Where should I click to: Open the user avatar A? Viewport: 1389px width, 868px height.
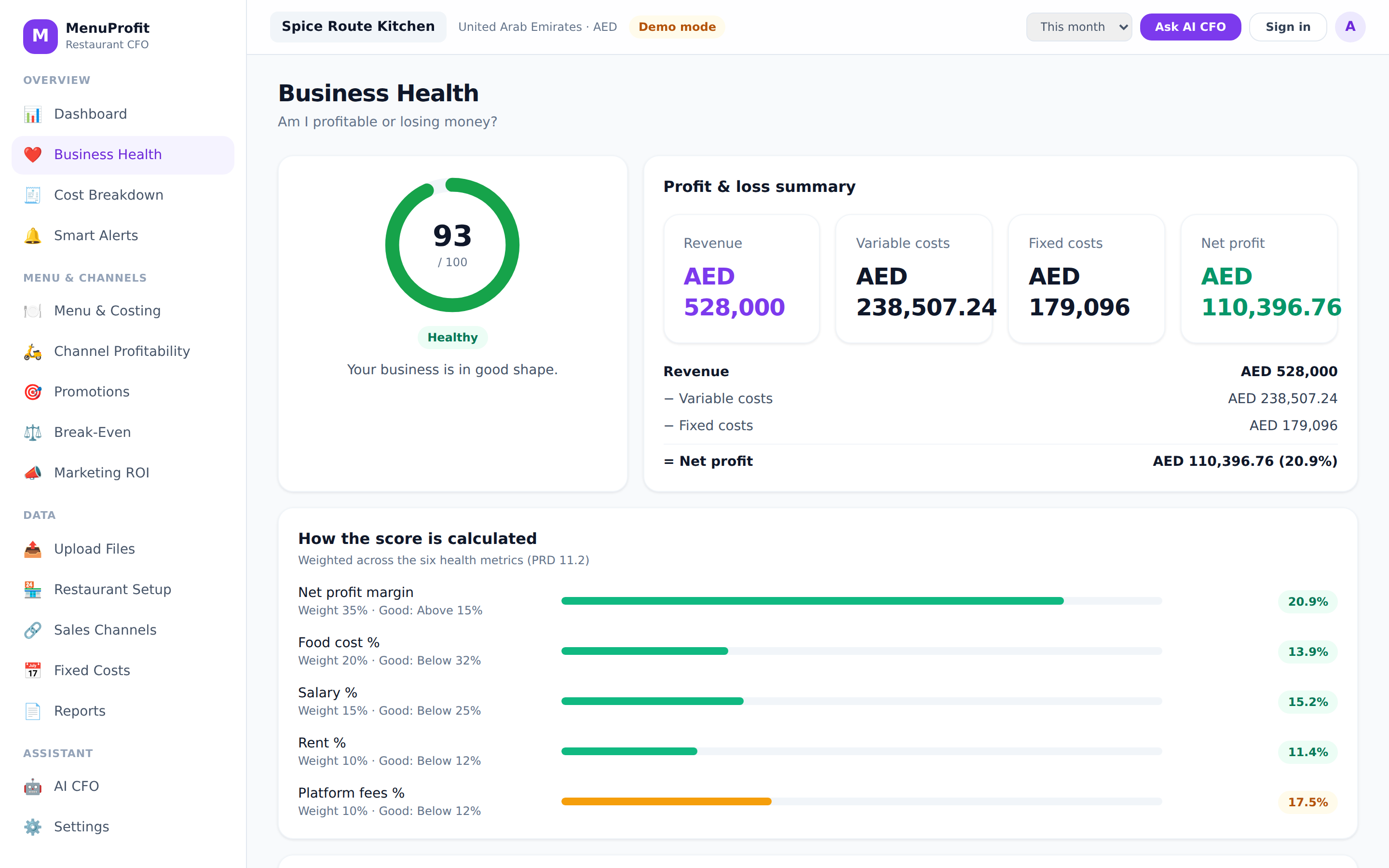1350,27
